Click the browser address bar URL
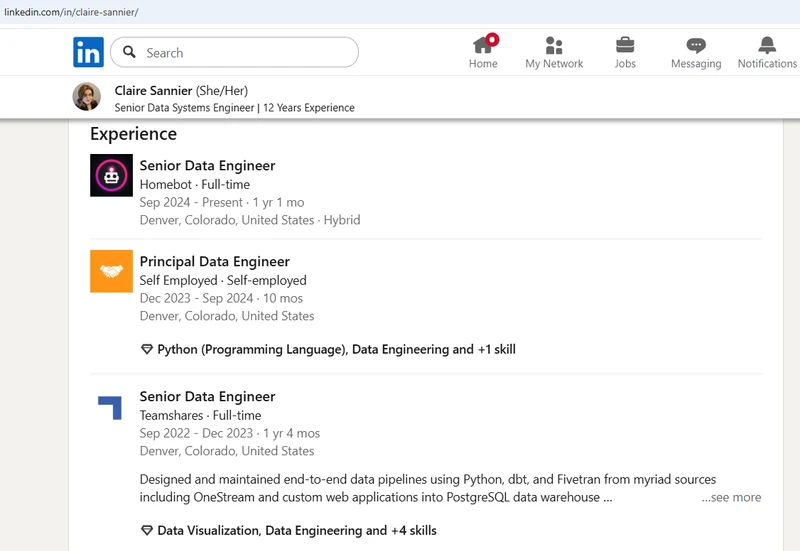The height and width of the screenshot is (551, 800). click(x=70, y=11)
